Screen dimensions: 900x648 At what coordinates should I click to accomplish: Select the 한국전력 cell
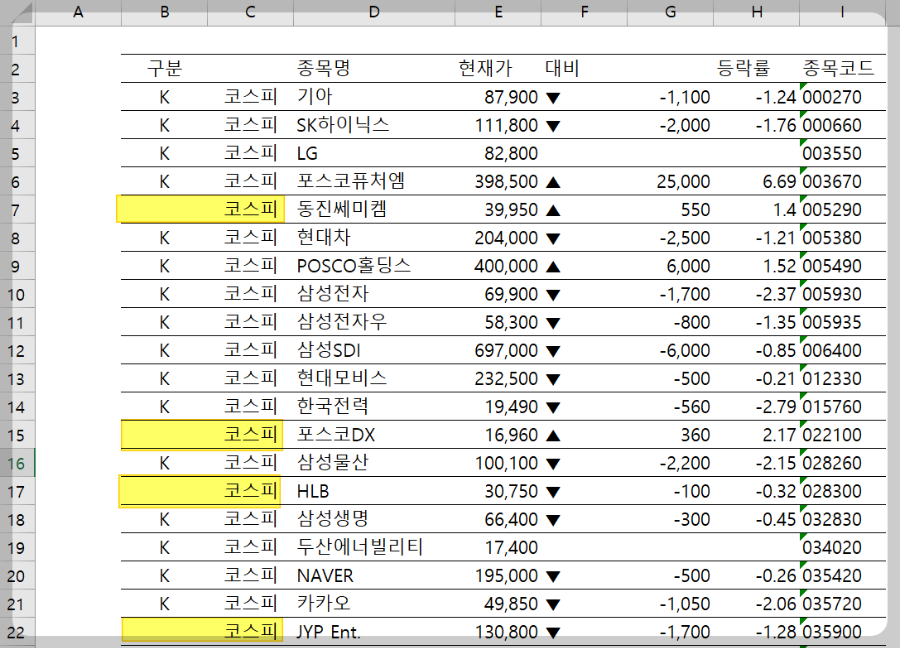pyautogui.click(x=374, y=406)
